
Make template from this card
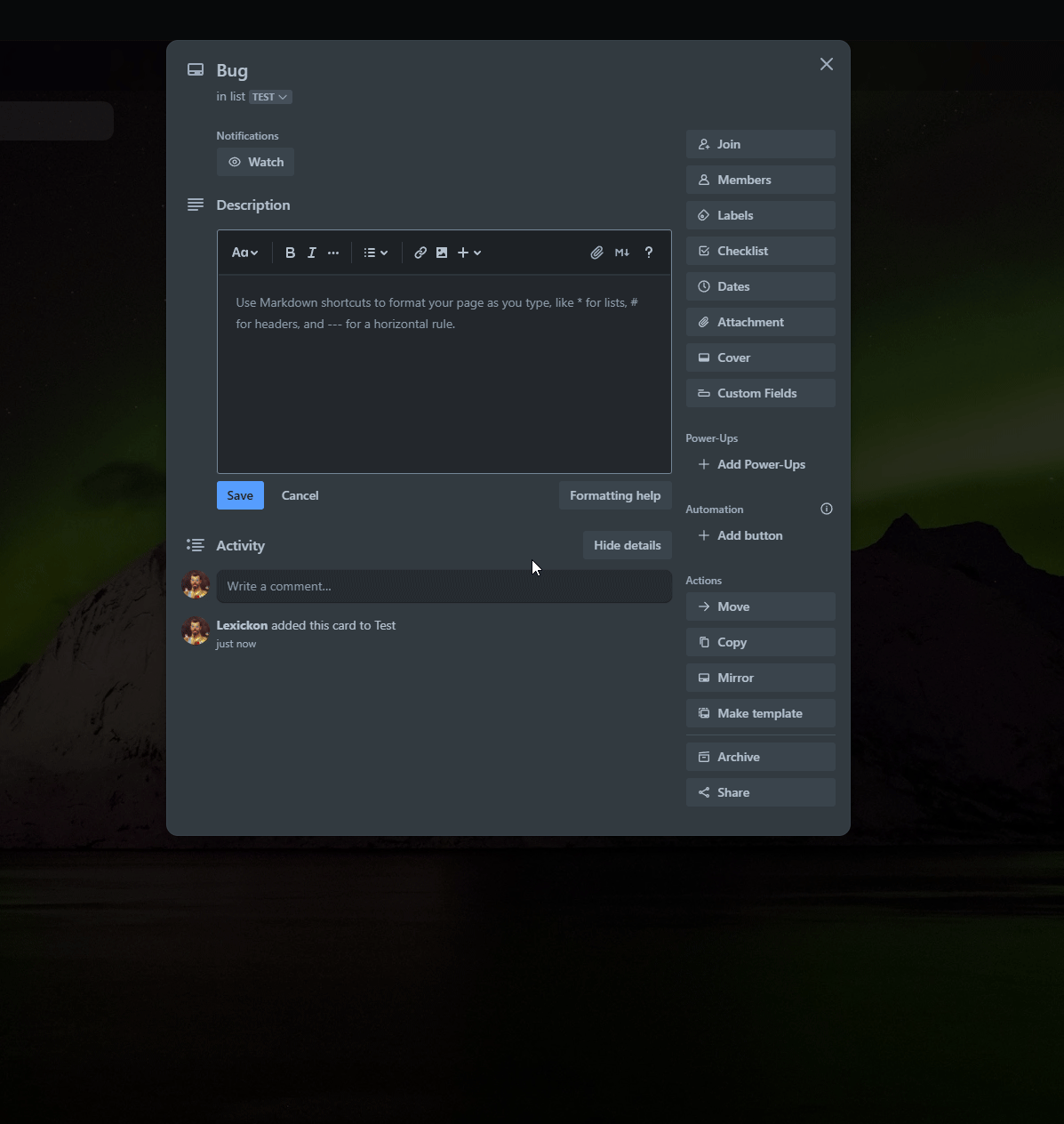click(761, 713)
